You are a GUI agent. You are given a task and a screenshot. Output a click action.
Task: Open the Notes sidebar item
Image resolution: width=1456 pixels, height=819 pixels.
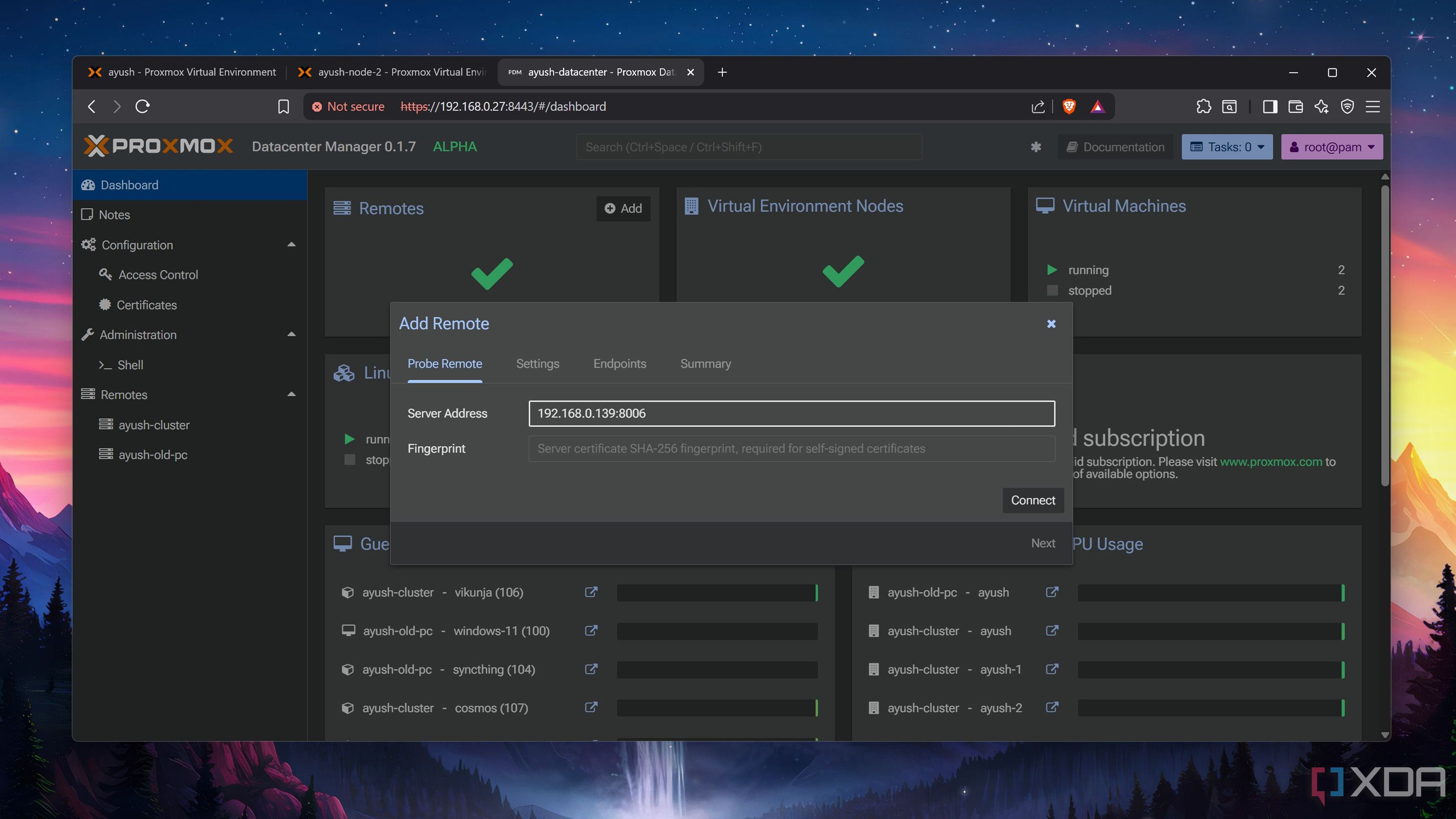(190, 215)
